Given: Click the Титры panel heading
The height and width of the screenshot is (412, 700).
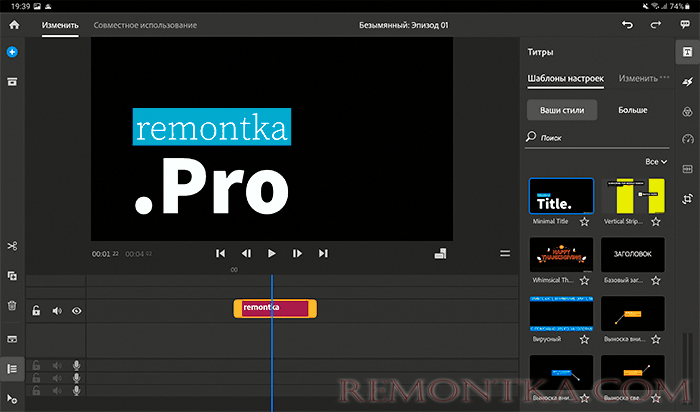Looking at the screenshot, I should (540, 52).
